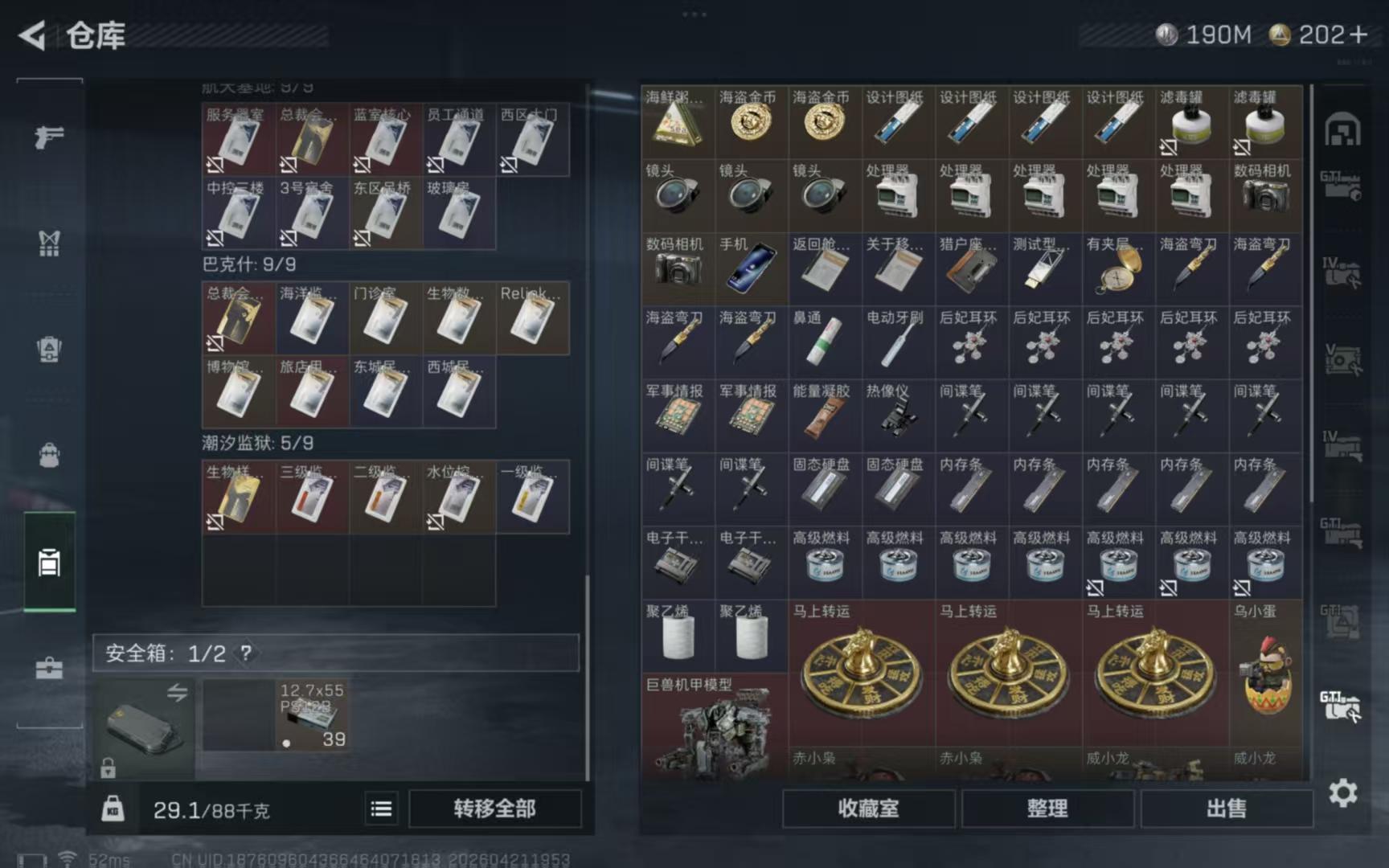This screenshot has width=1389, height=868.
Task: Add currency with plus beside 202
Action: tap(1358, 35)
